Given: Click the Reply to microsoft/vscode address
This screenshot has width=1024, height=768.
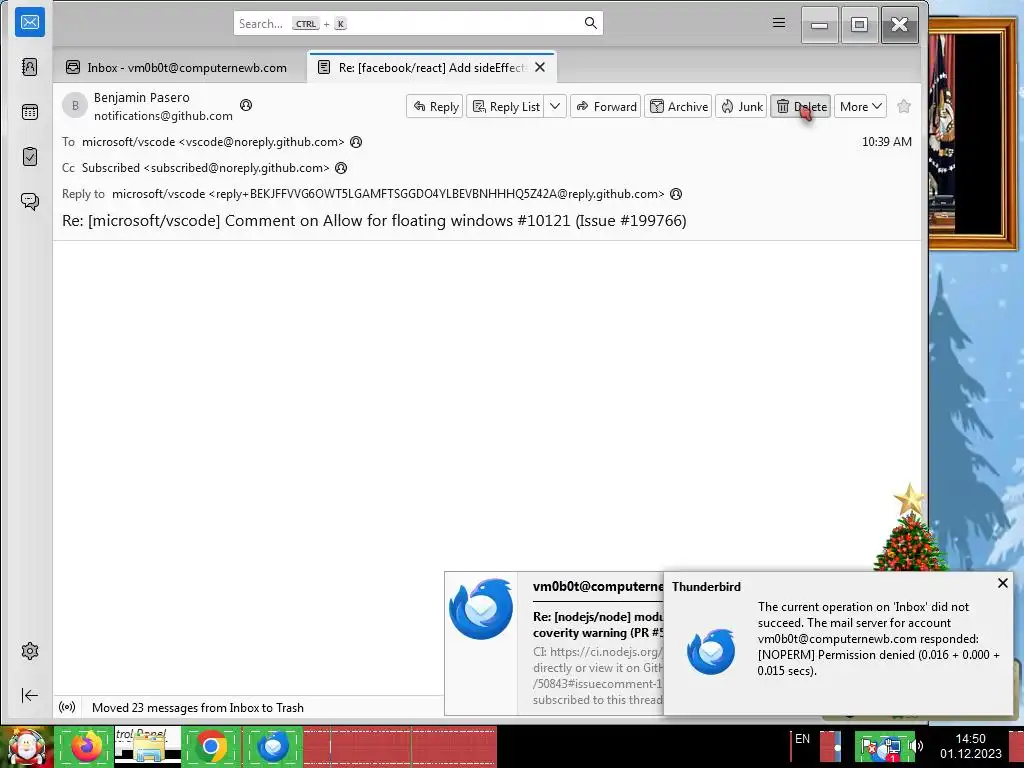Looking at the screenshot, I should point(388,194).
